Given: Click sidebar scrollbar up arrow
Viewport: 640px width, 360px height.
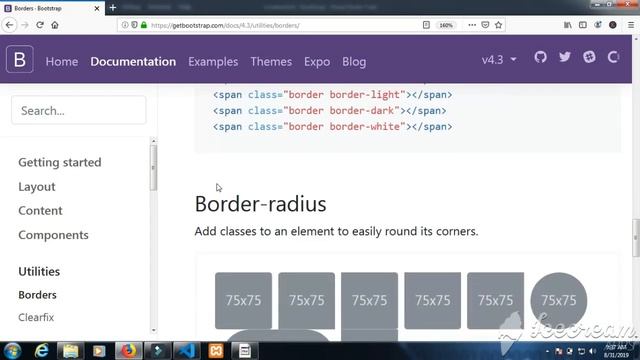Looking at the screenshot, I should [153, 141].
